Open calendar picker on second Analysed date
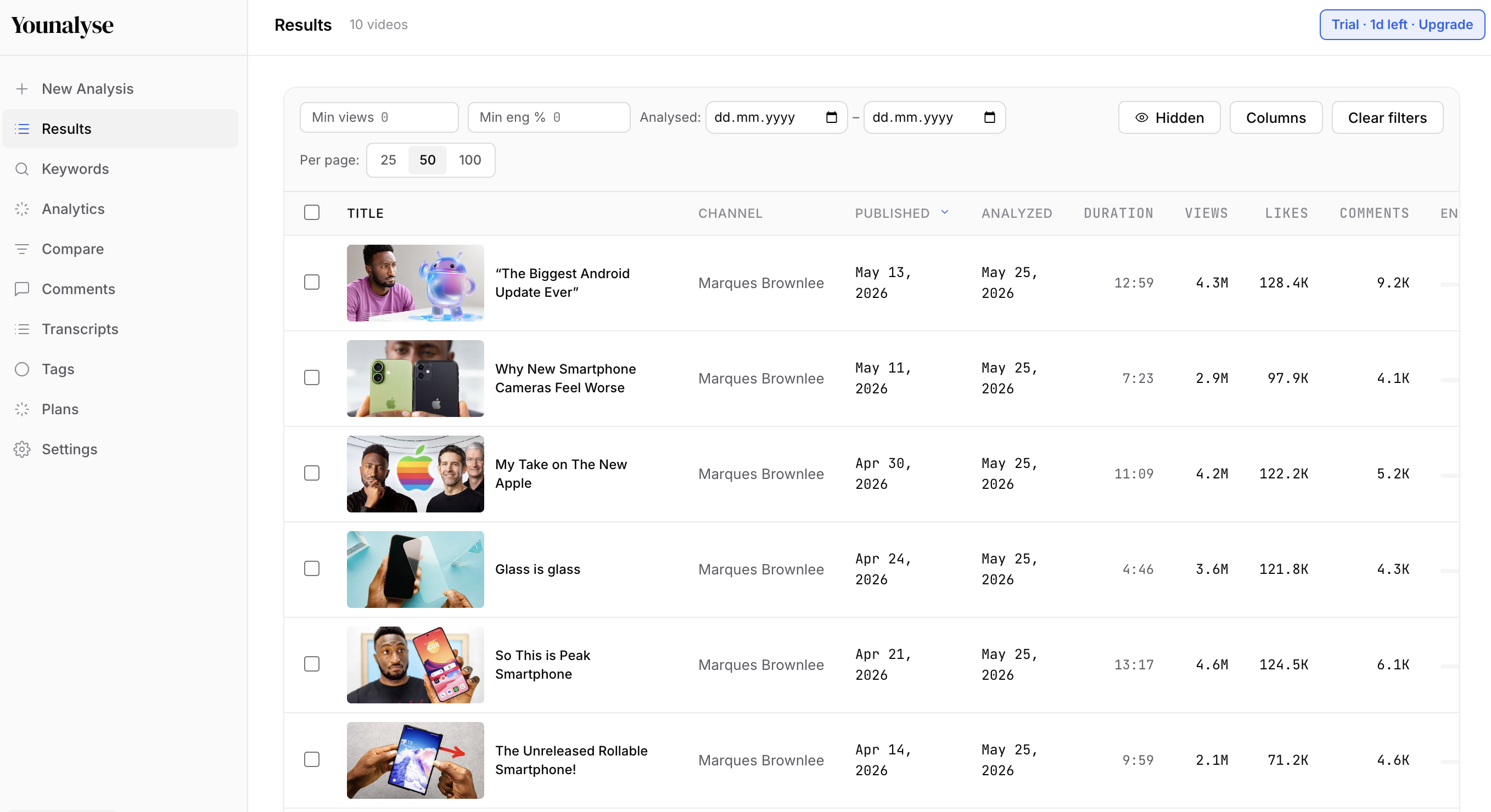This screenshot has width=1491, height=812. tap(989, 117)
